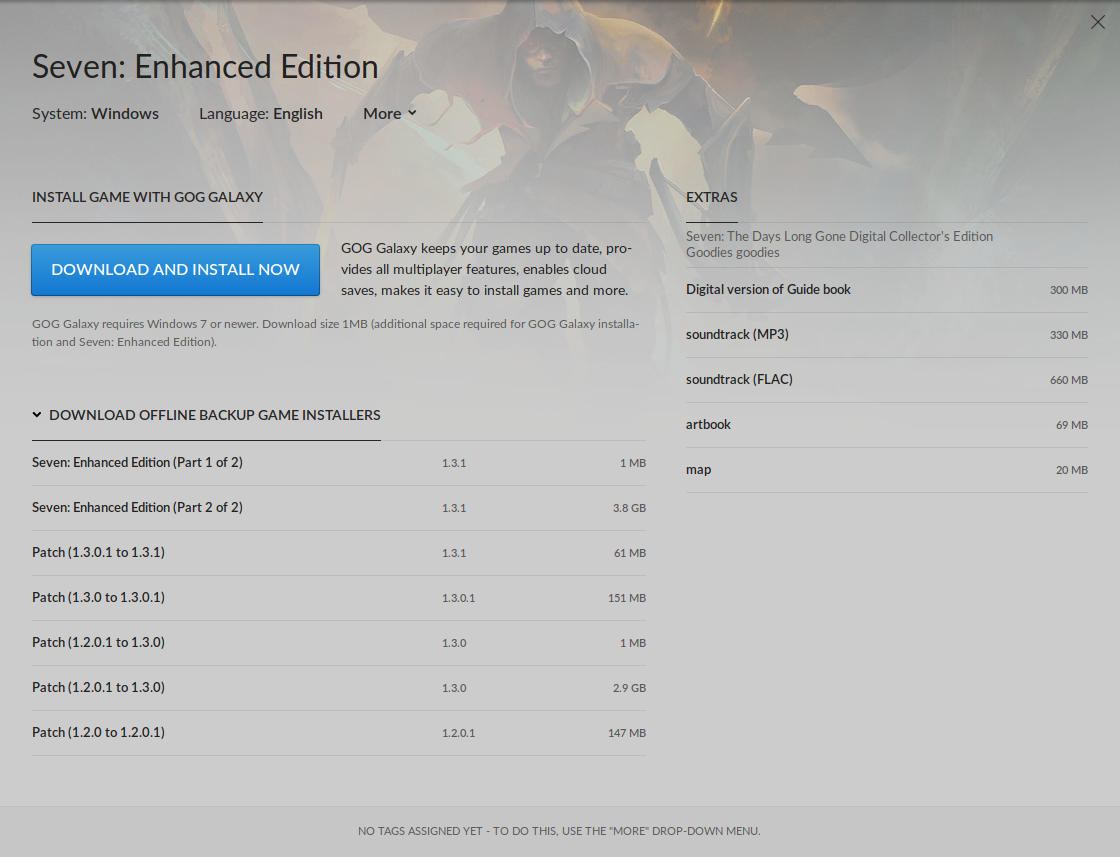
Task: Open the Language: English selector
Action: tap(261, 114)
